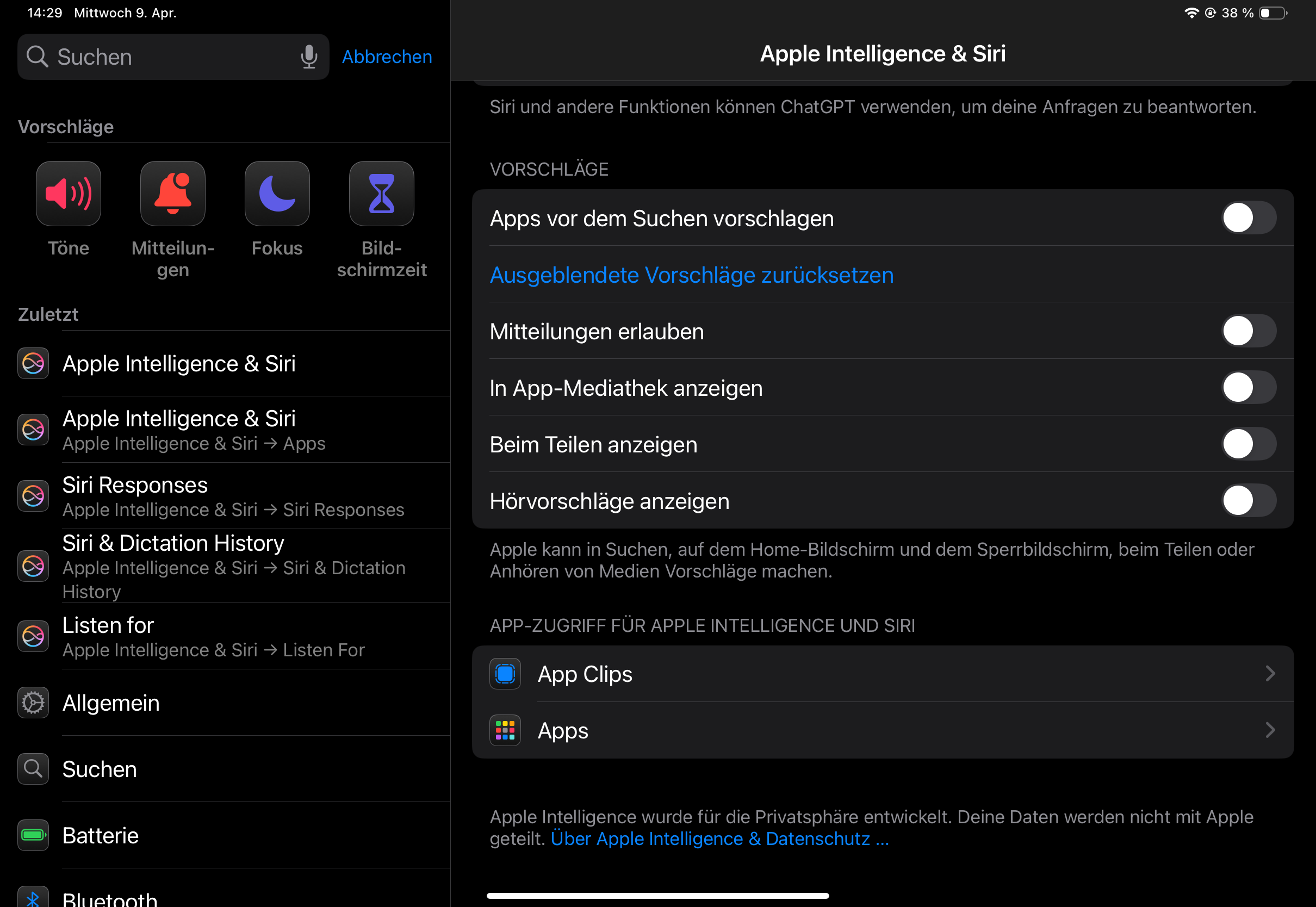This screenshot has width=1316, height=907.
Task: Click Ausgeblendete Vorschläge zurücksetzen link
Action: pyautogui.click(x=692, y=275)
